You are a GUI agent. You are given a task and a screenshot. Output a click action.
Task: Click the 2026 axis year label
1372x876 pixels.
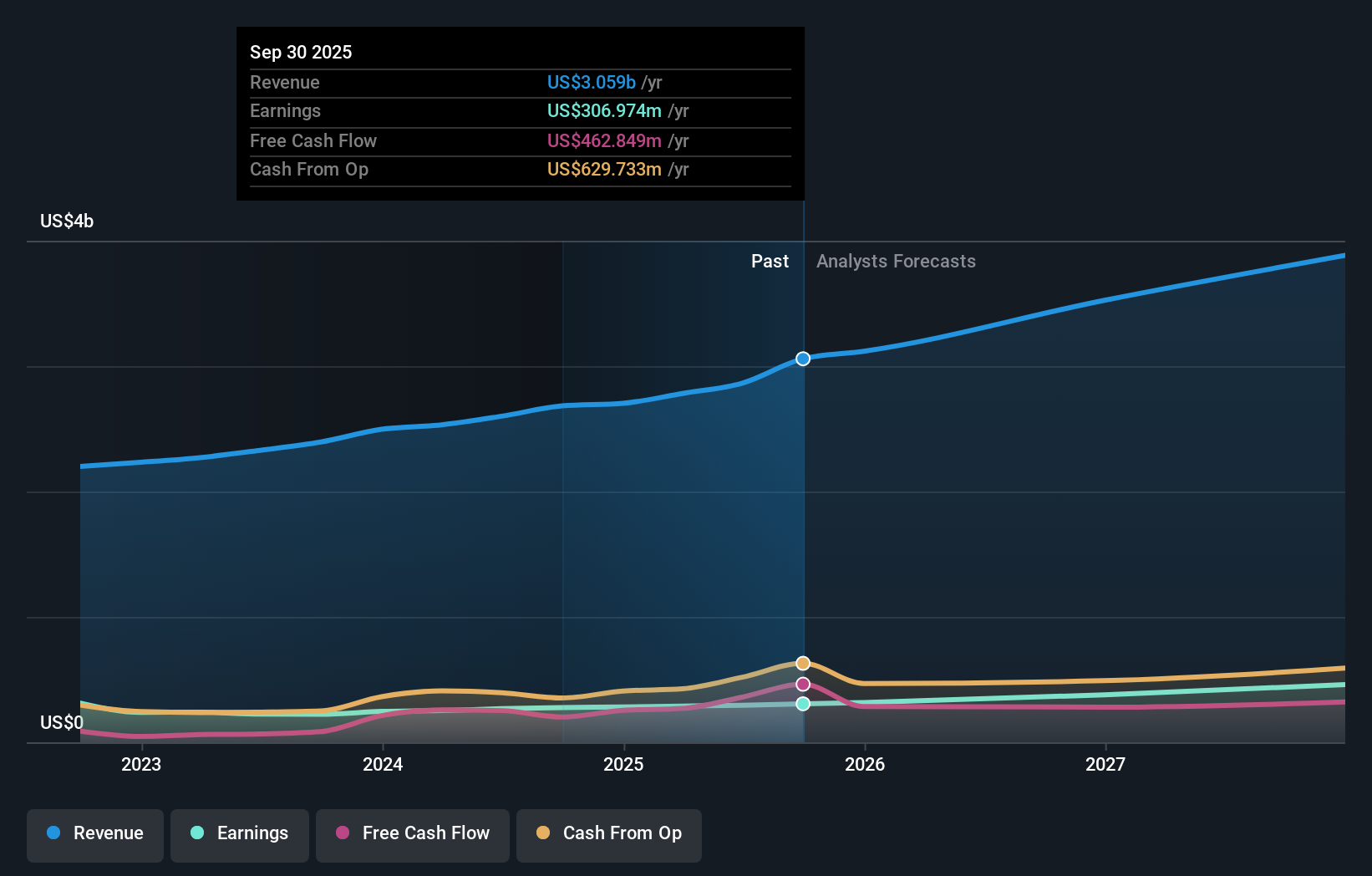pyautogui.click(x=866, y=763)
